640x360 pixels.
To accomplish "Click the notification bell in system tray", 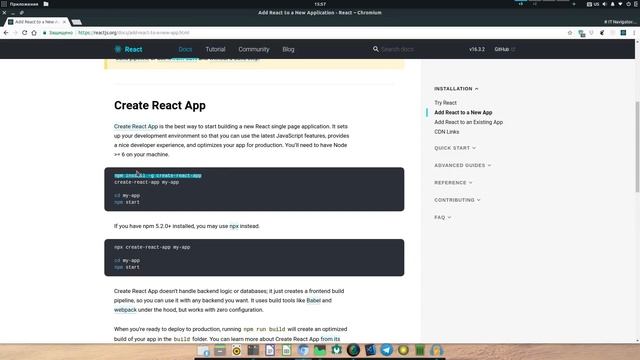I will coord(612,4).
